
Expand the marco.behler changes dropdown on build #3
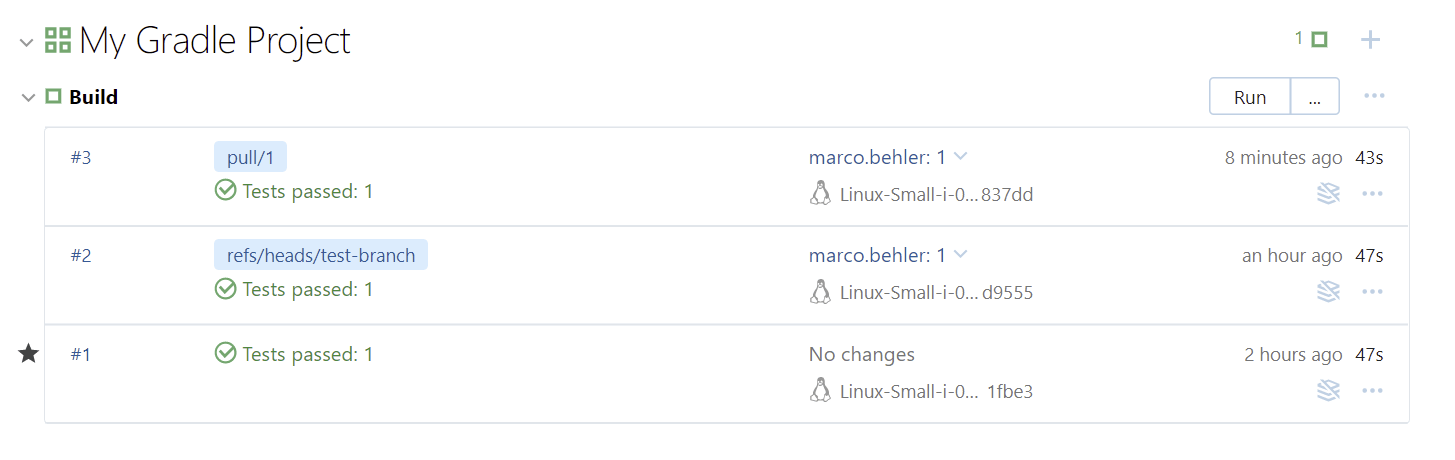pyautogui.click(x=961, y=157)
